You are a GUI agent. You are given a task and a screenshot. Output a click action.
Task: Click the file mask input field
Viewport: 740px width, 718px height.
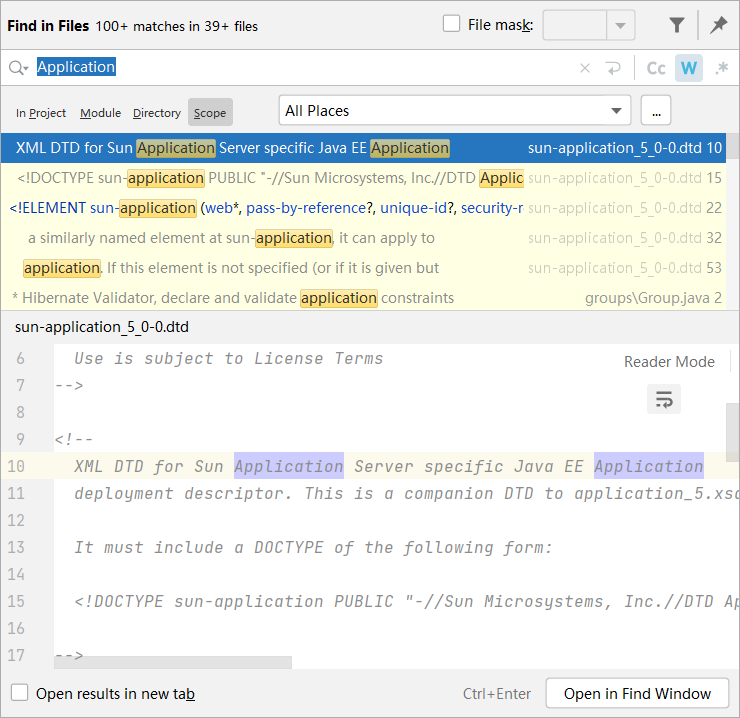[x=574, y=25]
